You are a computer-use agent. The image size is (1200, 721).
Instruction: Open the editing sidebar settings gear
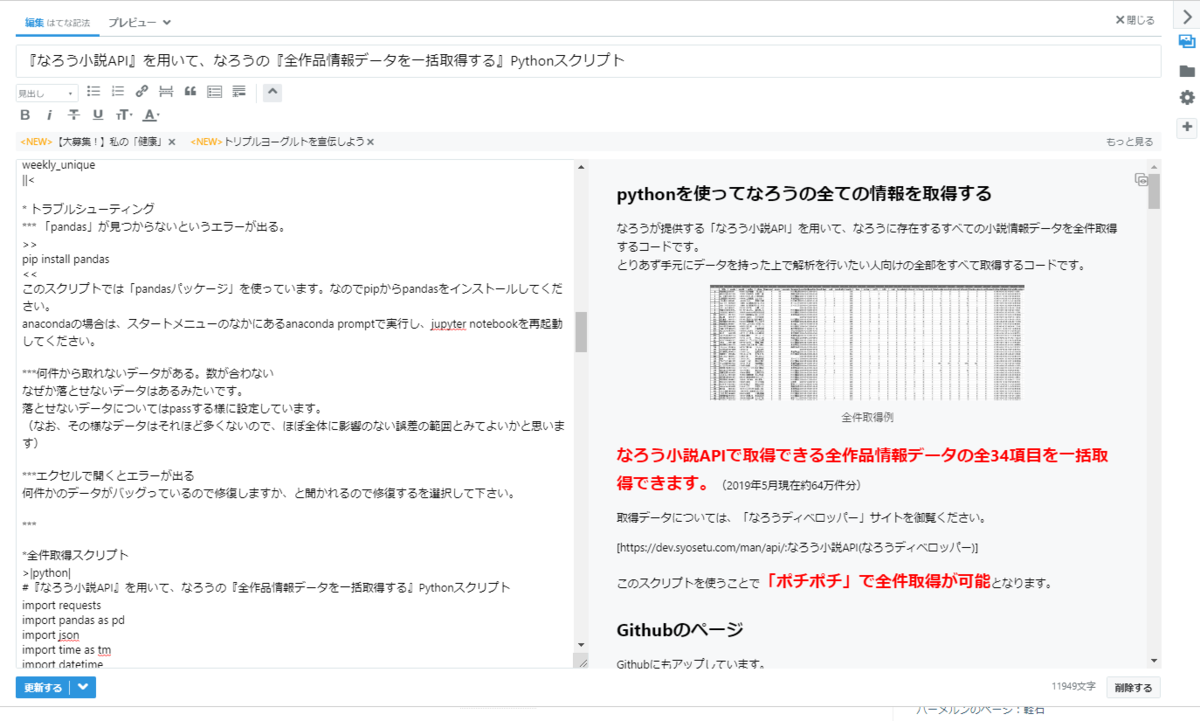[x=1186, y=97]
